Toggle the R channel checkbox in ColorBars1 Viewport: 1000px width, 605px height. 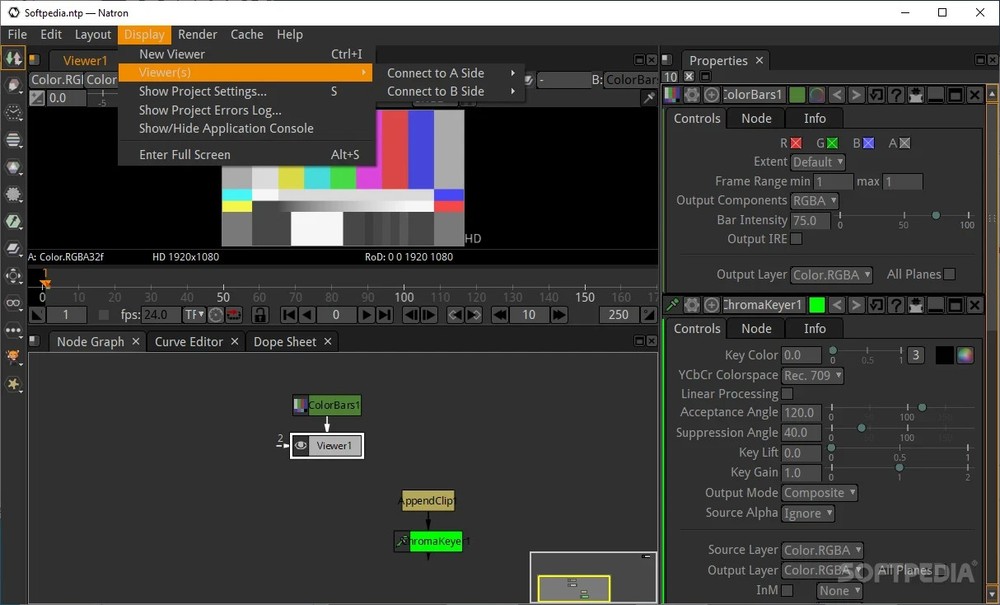coord(795,143)
